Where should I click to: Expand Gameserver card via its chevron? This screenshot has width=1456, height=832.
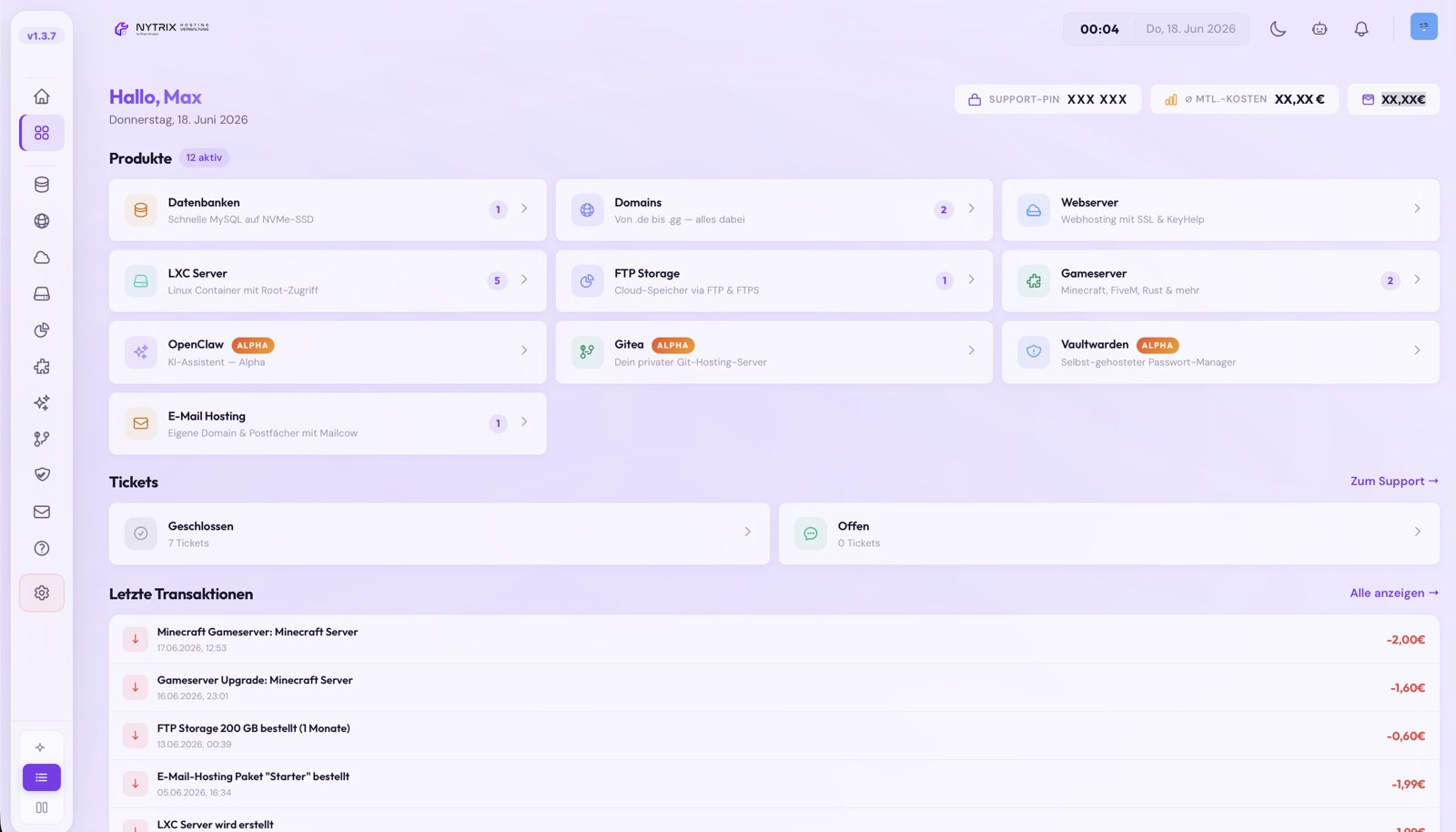coord(1417,279)
